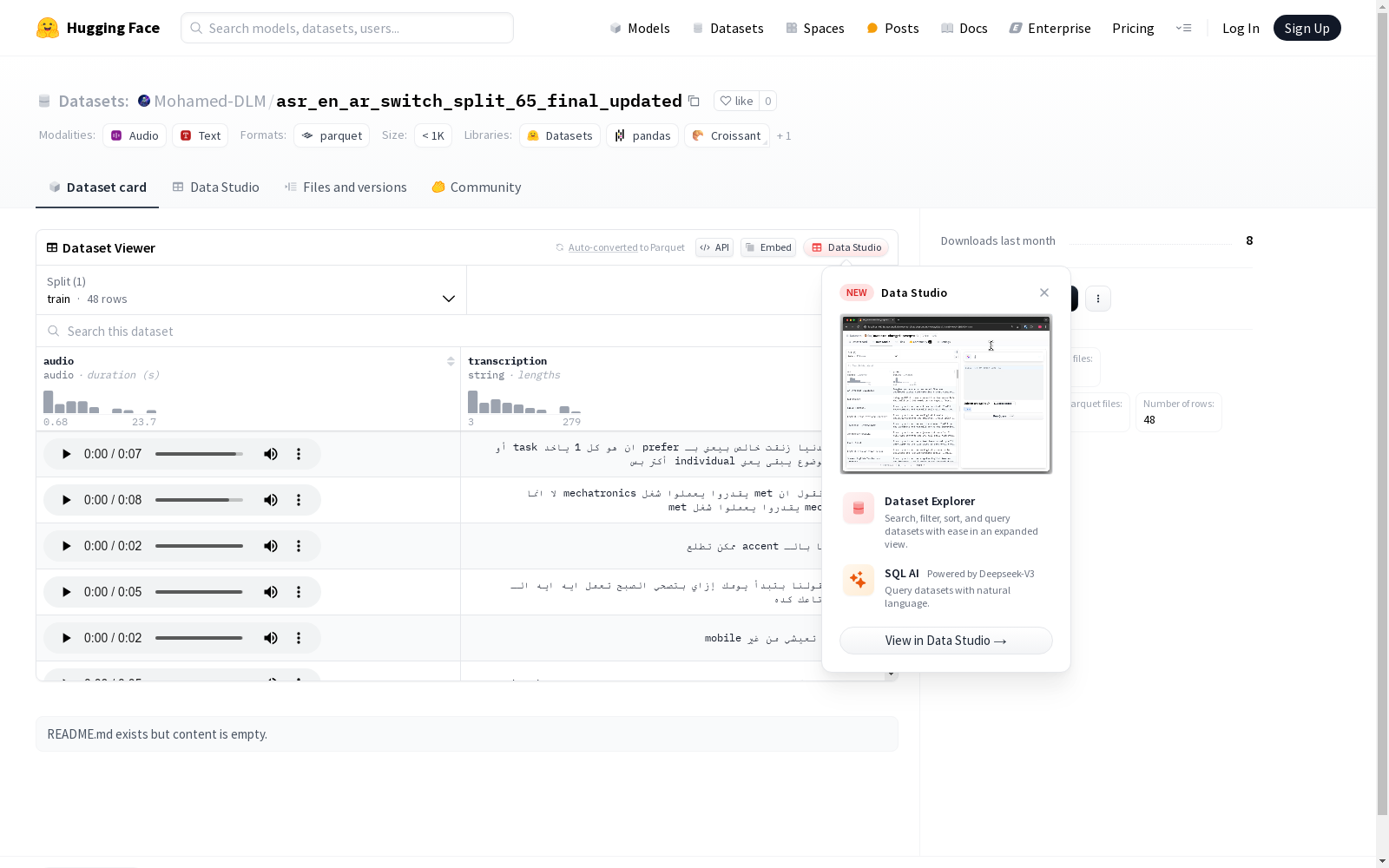The width and height of the screenshot is (1389, 868).
Task: Seek within the 0:08 audio progress bar
Action: pyautogui.click(x=199, y=500)
